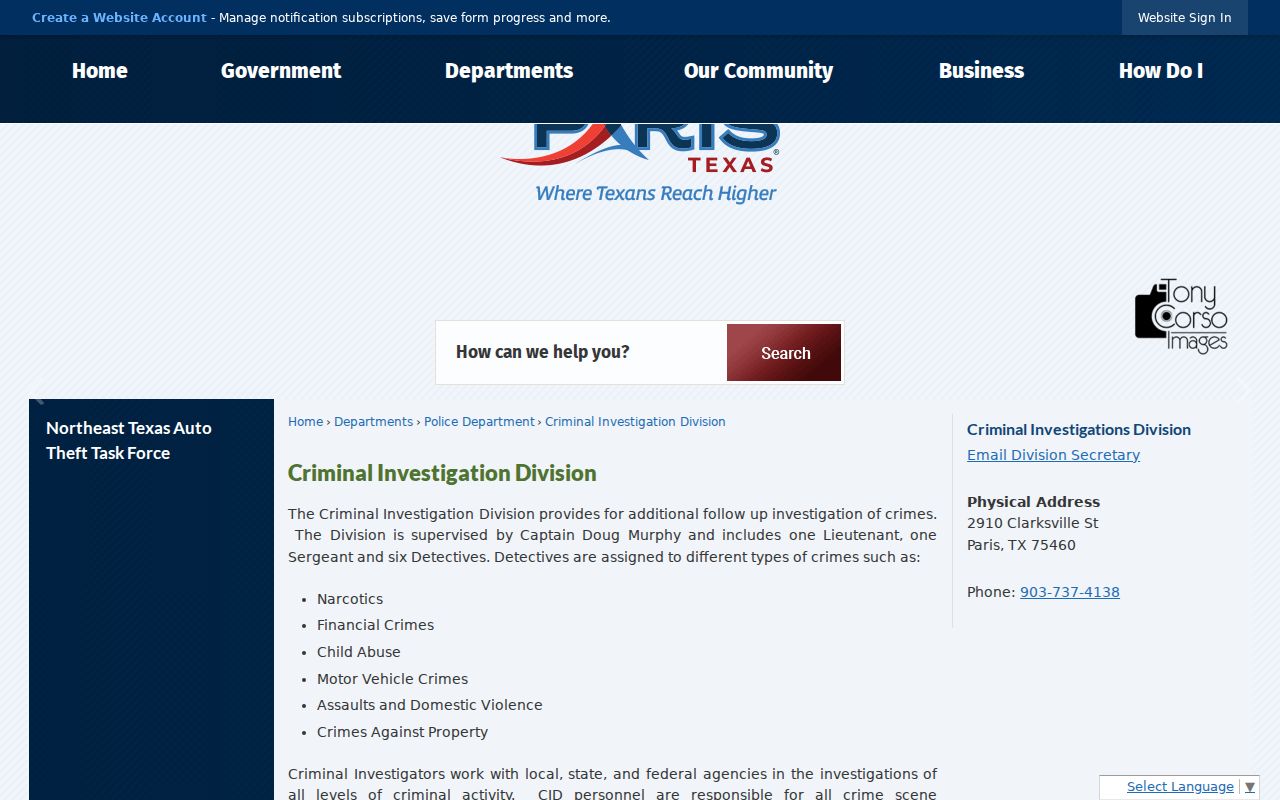
Task: Click the 'Motor Vehicle Crimes' list item
Action: click(392, 679)
